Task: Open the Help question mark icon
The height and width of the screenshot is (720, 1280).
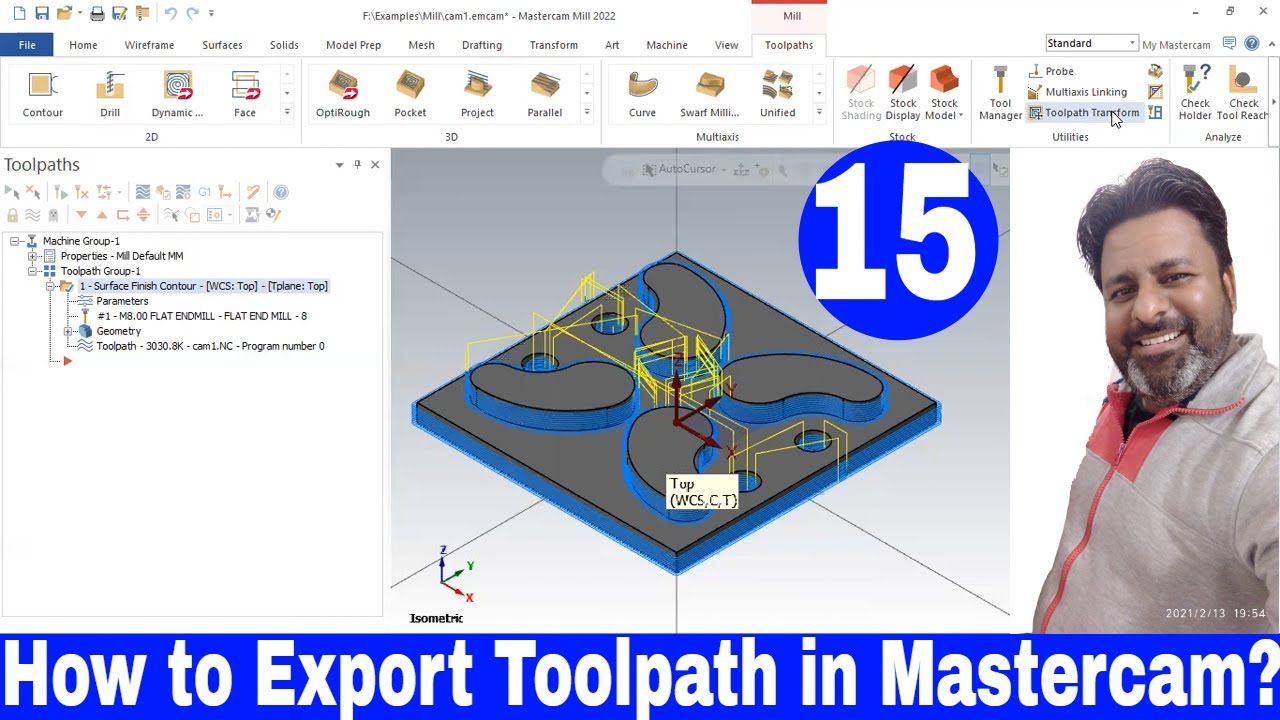Action: (x=1251, y=44)
